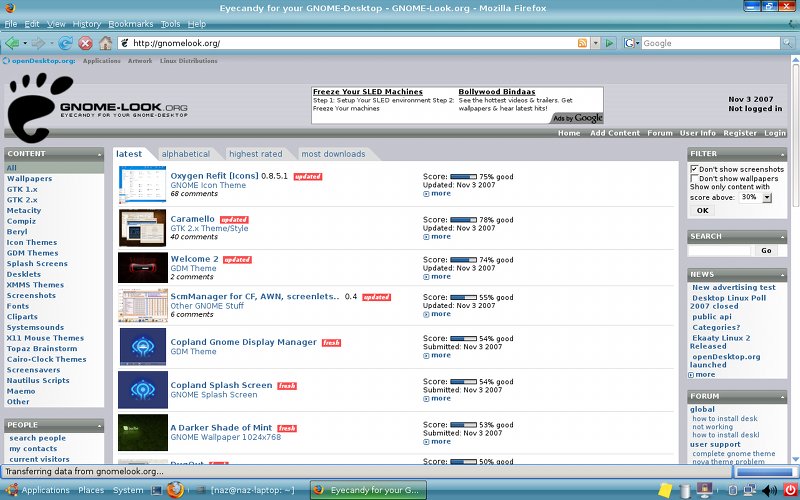Open the Icon Themes category link

(32, 242)
